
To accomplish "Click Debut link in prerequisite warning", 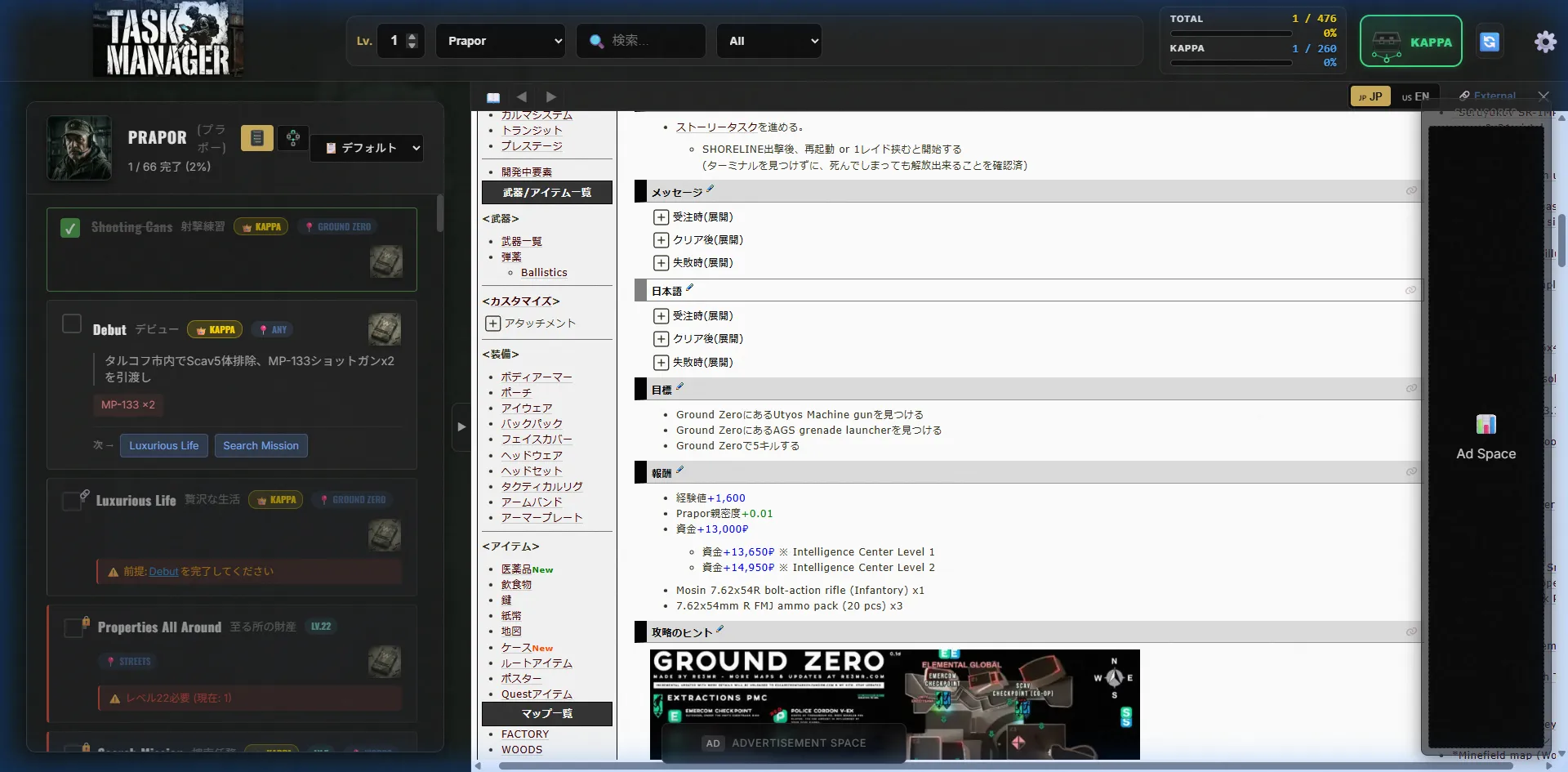I will click(x=163, y=572).
